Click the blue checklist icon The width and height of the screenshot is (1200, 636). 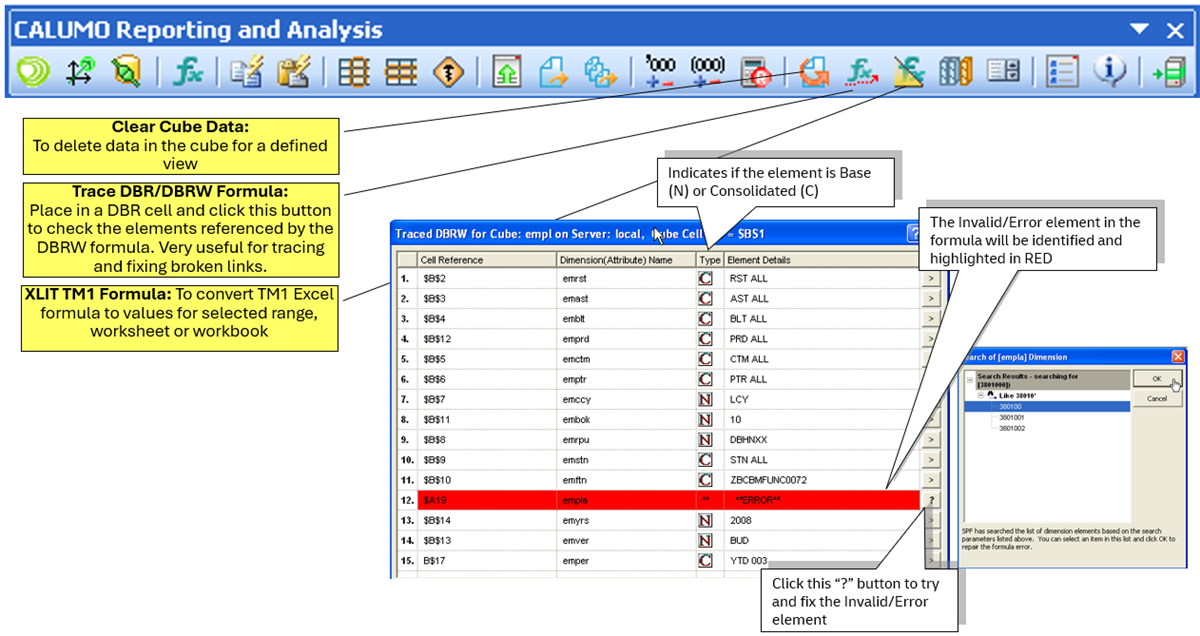click(1061, 71)
